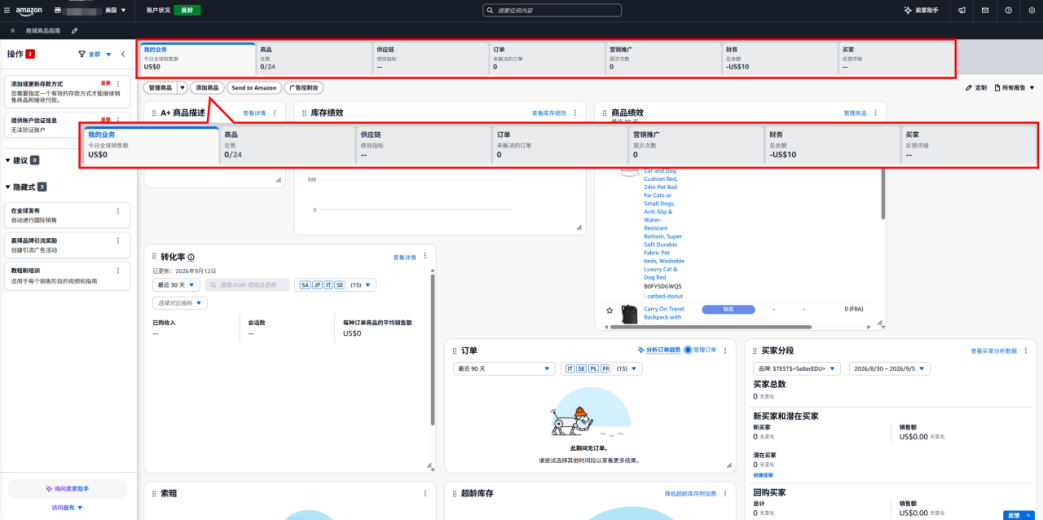This screenshot has height=520, width=1043.
Task: Click the 管理商品 button
Action: [160, 87]
